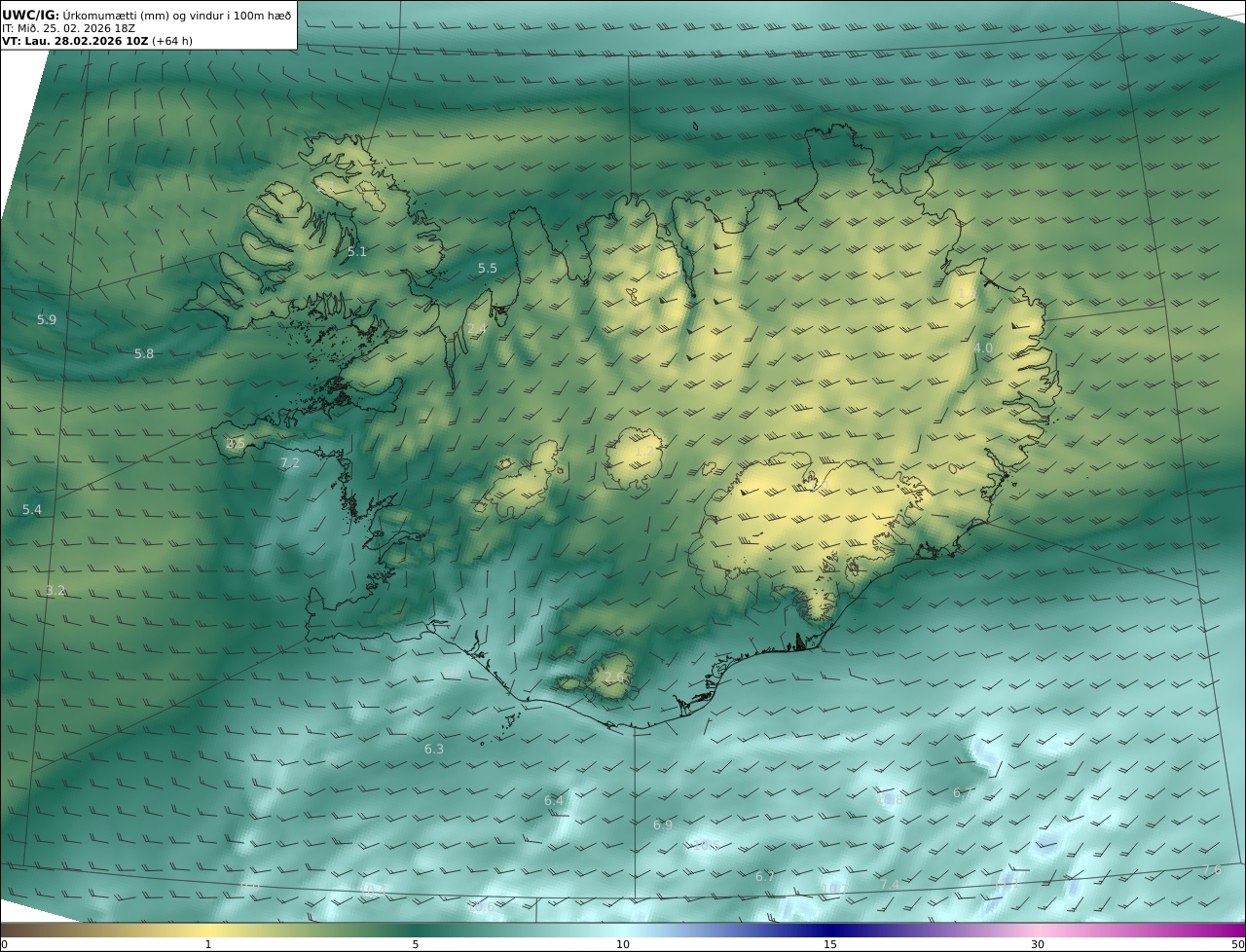Click the 6.3 value label
Viewport: 1246px width, 952px height.
pos(434,749)
